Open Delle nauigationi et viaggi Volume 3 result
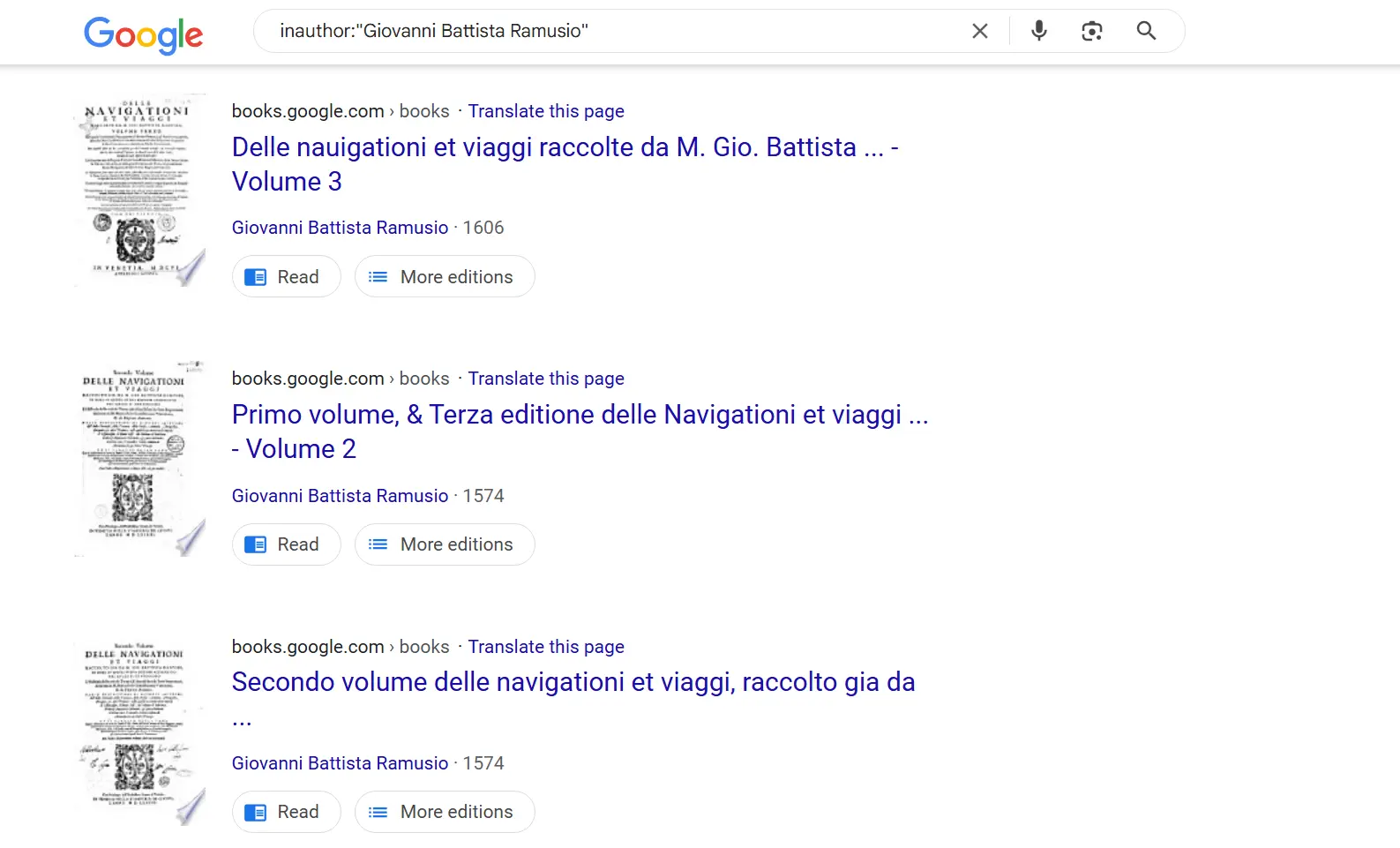 pos(565,164)
